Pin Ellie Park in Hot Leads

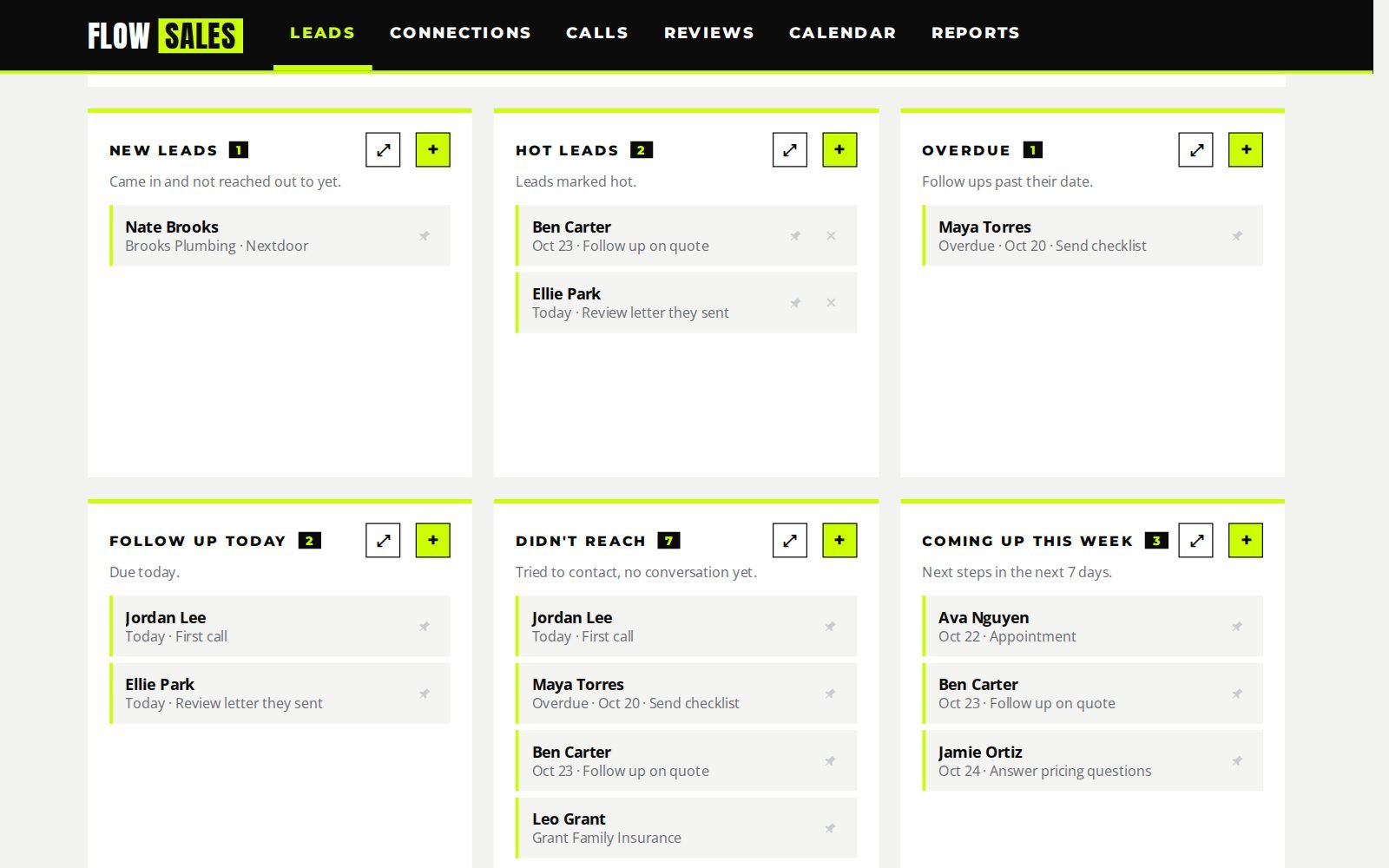[x=795, y=303]
